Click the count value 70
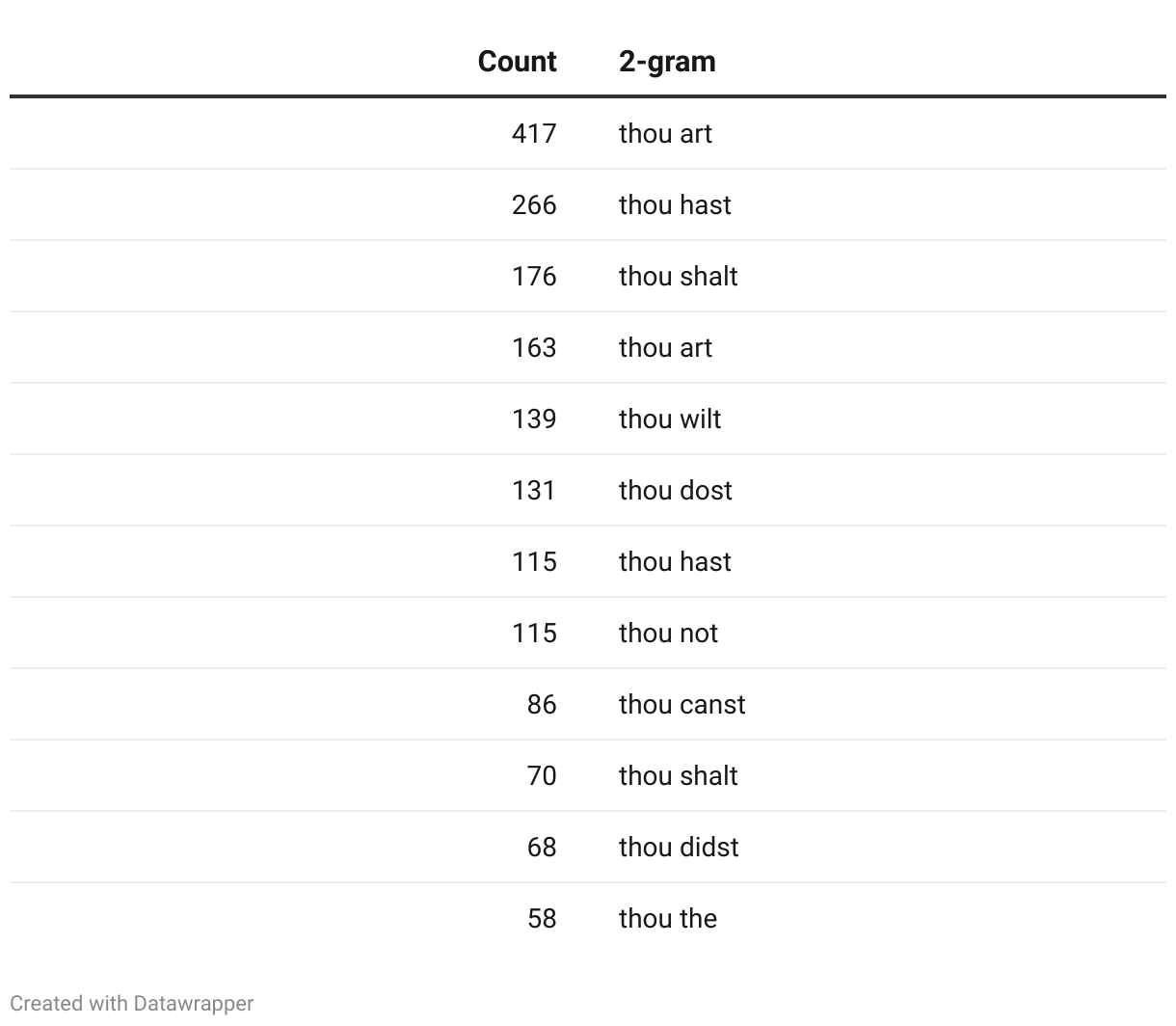 542,775
